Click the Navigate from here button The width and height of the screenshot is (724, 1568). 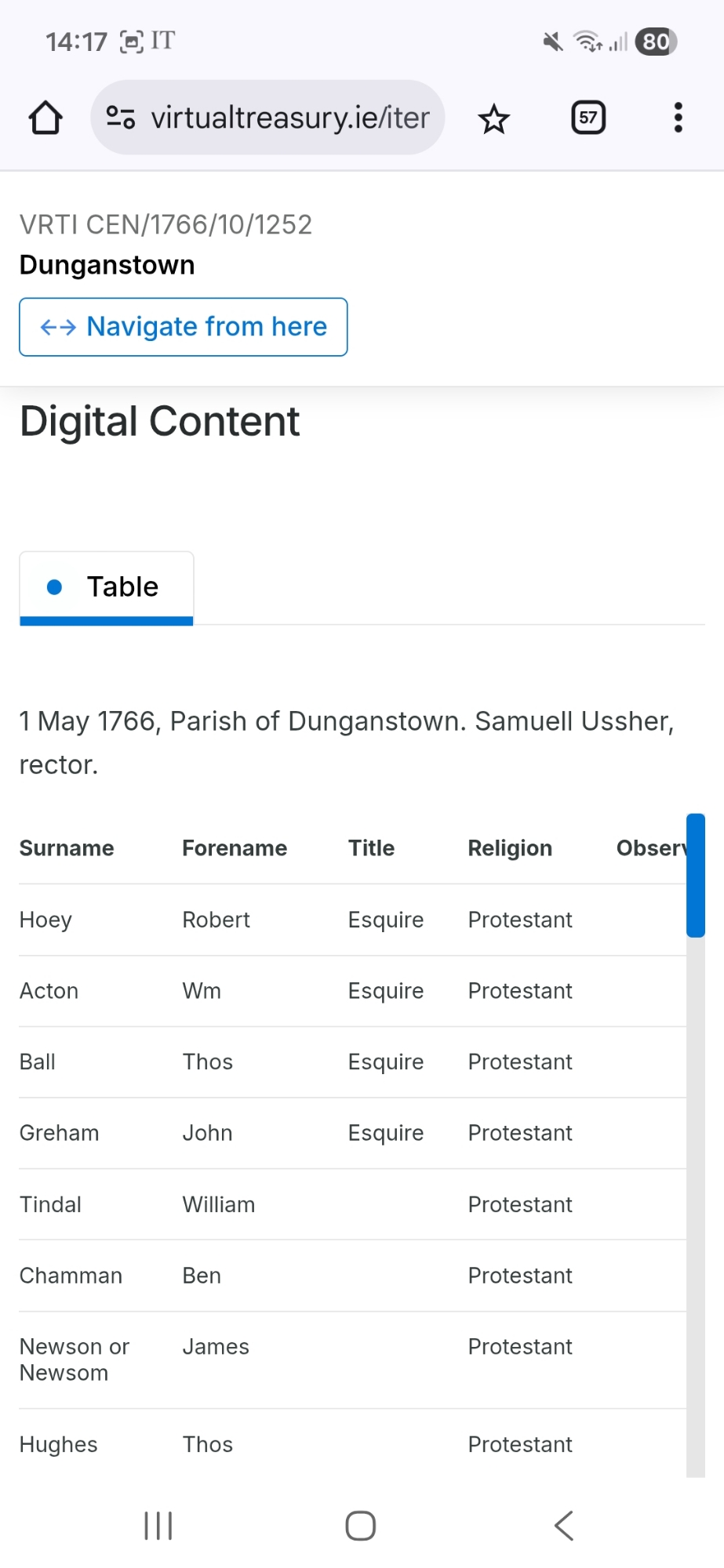tap(184, 327)
